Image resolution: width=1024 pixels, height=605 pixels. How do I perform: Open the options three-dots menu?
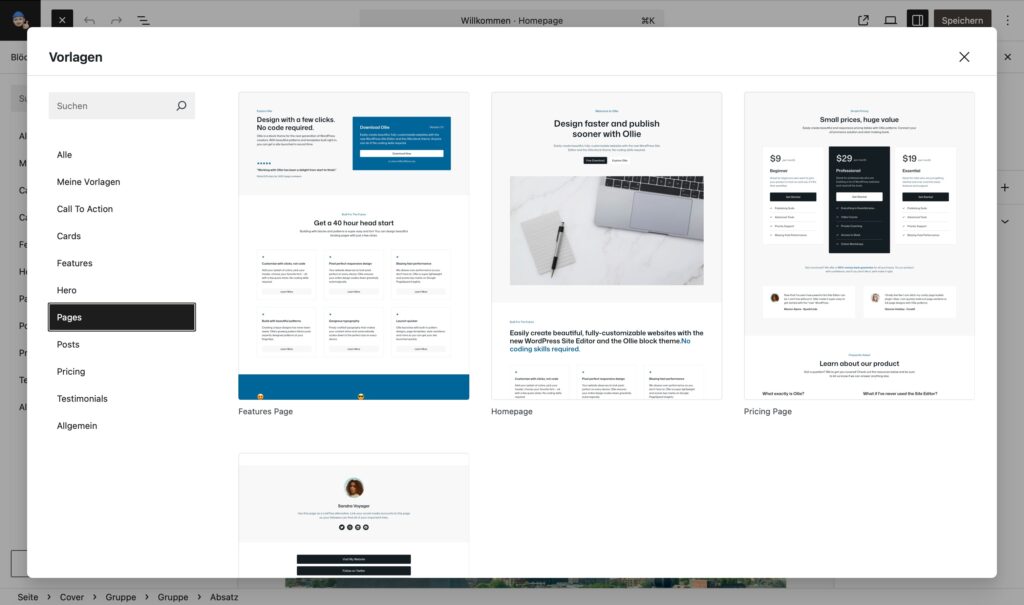pyautogui.click(x=1008, y=20)
